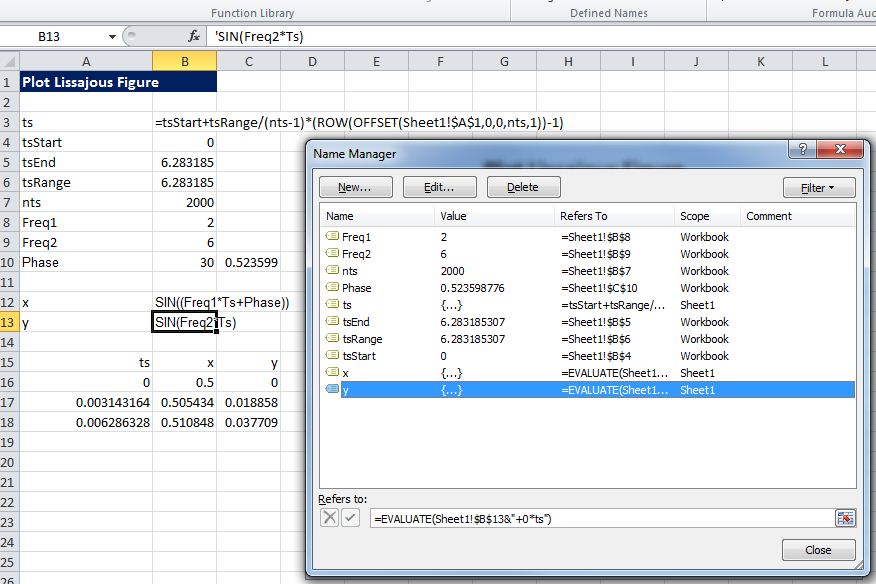The image size is (876, 584).
Task: Cancel the Refers to edit with X icon
Action: point(329,518)
